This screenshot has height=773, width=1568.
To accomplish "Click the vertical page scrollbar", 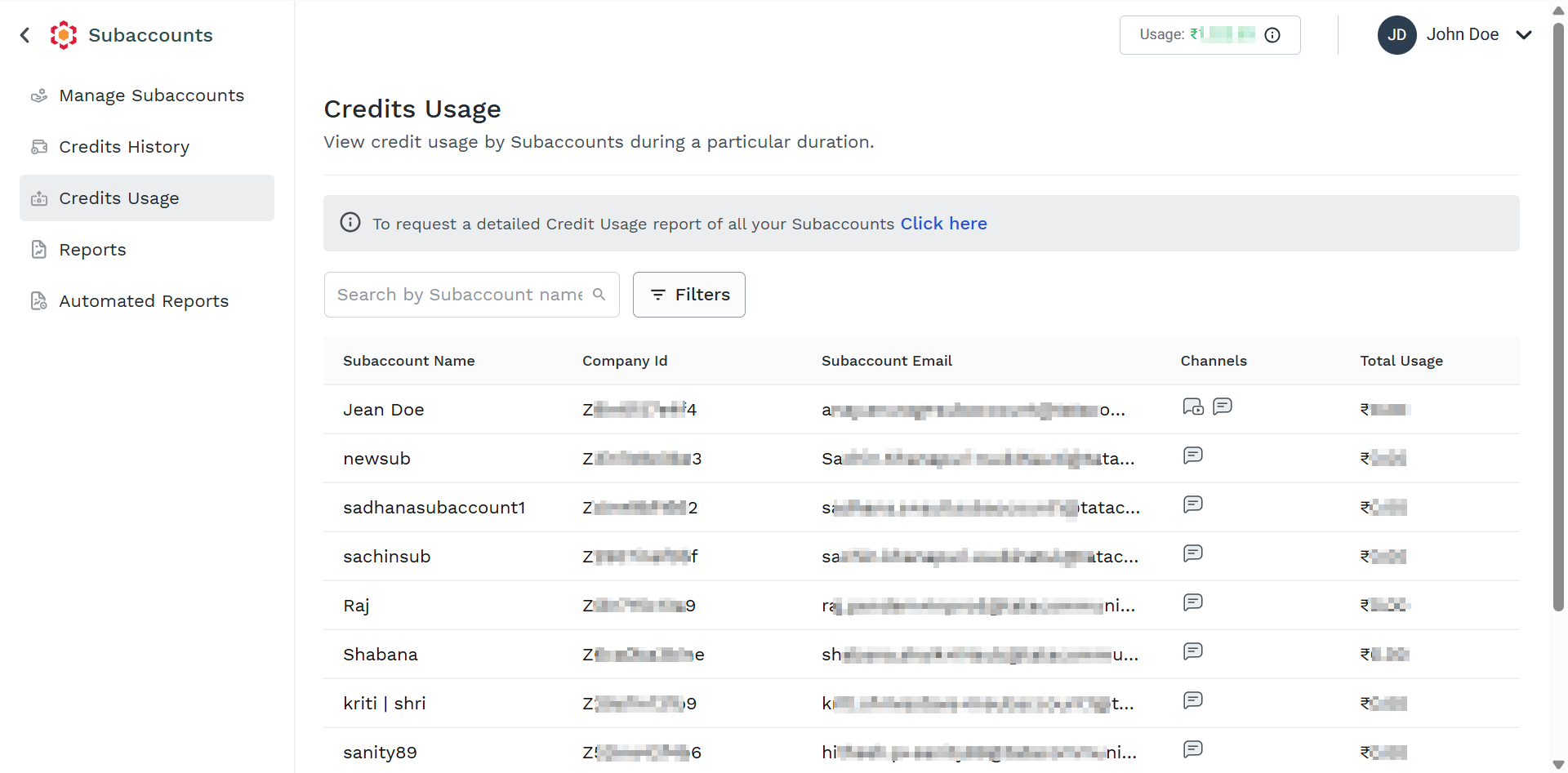I will pyautogui.click(x=1558, y=318).
